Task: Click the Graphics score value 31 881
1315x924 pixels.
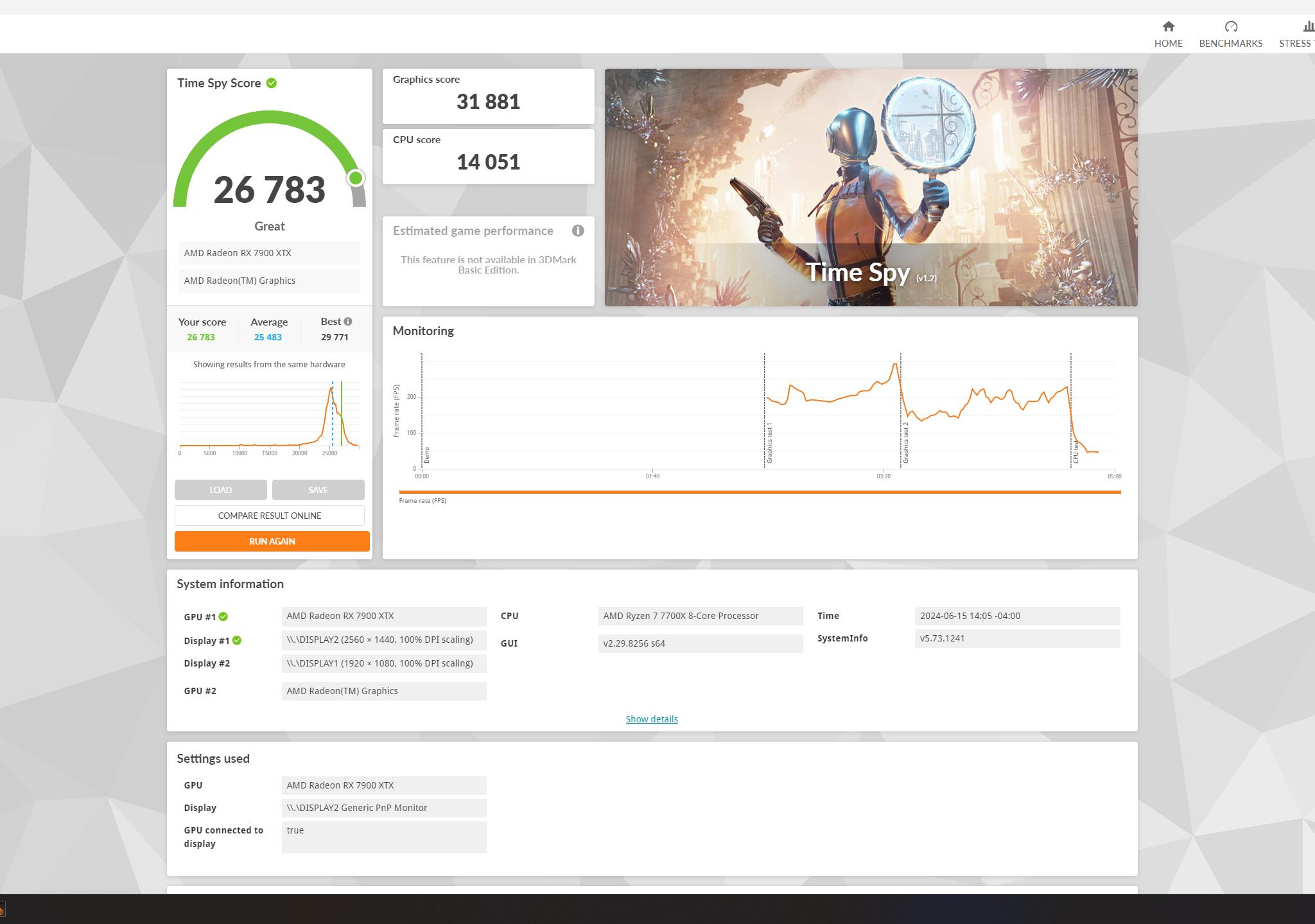Action: click(488, 101)
